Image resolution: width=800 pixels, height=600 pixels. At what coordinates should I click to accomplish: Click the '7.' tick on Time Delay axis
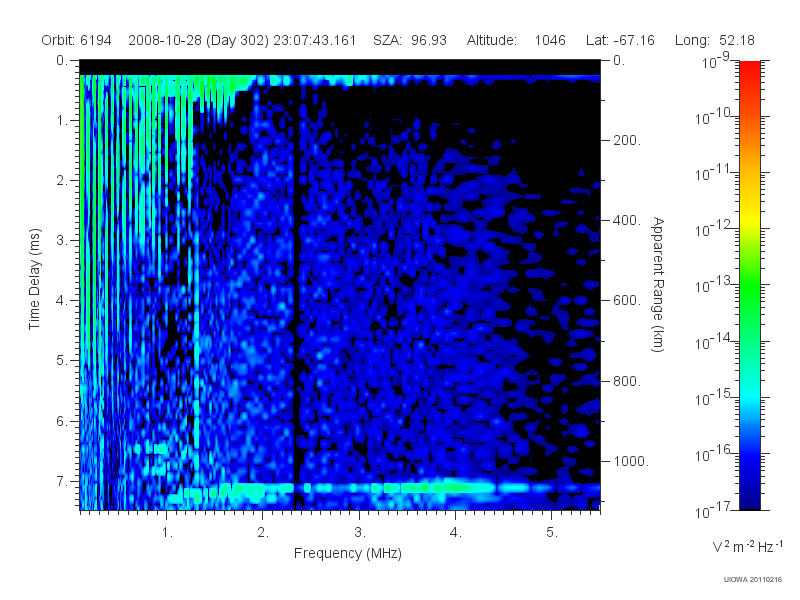point(62,481)
